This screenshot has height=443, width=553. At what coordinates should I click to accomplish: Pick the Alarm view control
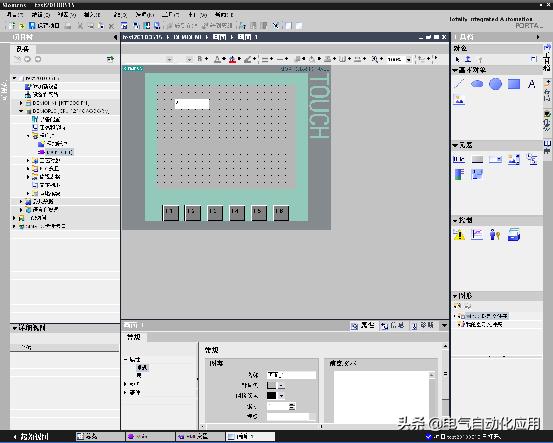coord(459,235)
